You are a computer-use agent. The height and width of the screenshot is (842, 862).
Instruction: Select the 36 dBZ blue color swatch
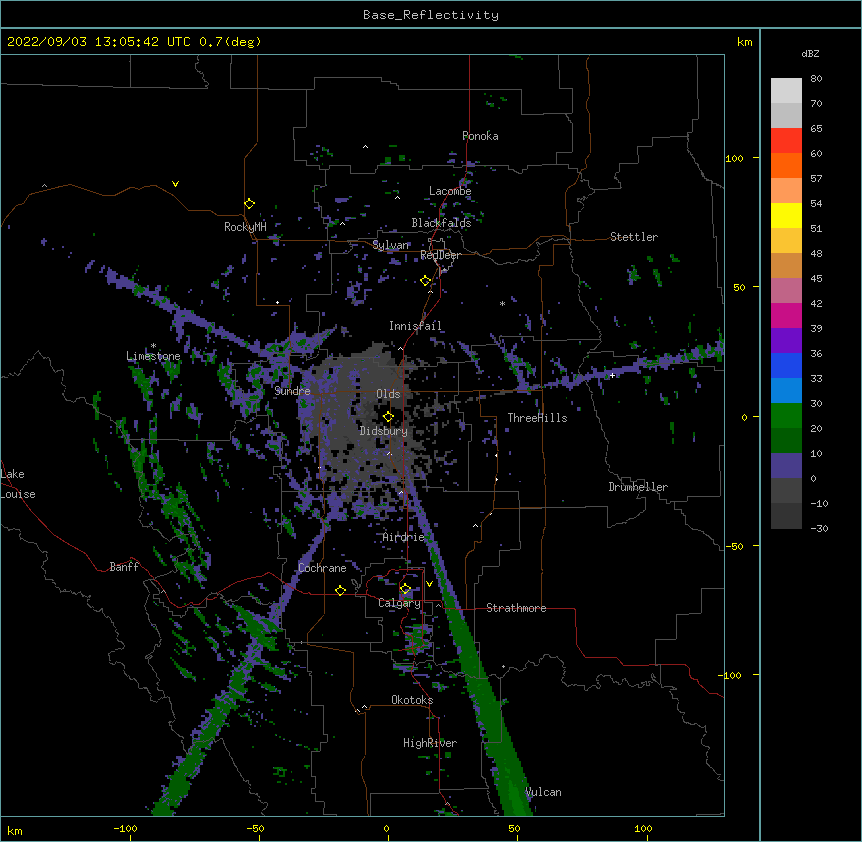click(786, 365)
